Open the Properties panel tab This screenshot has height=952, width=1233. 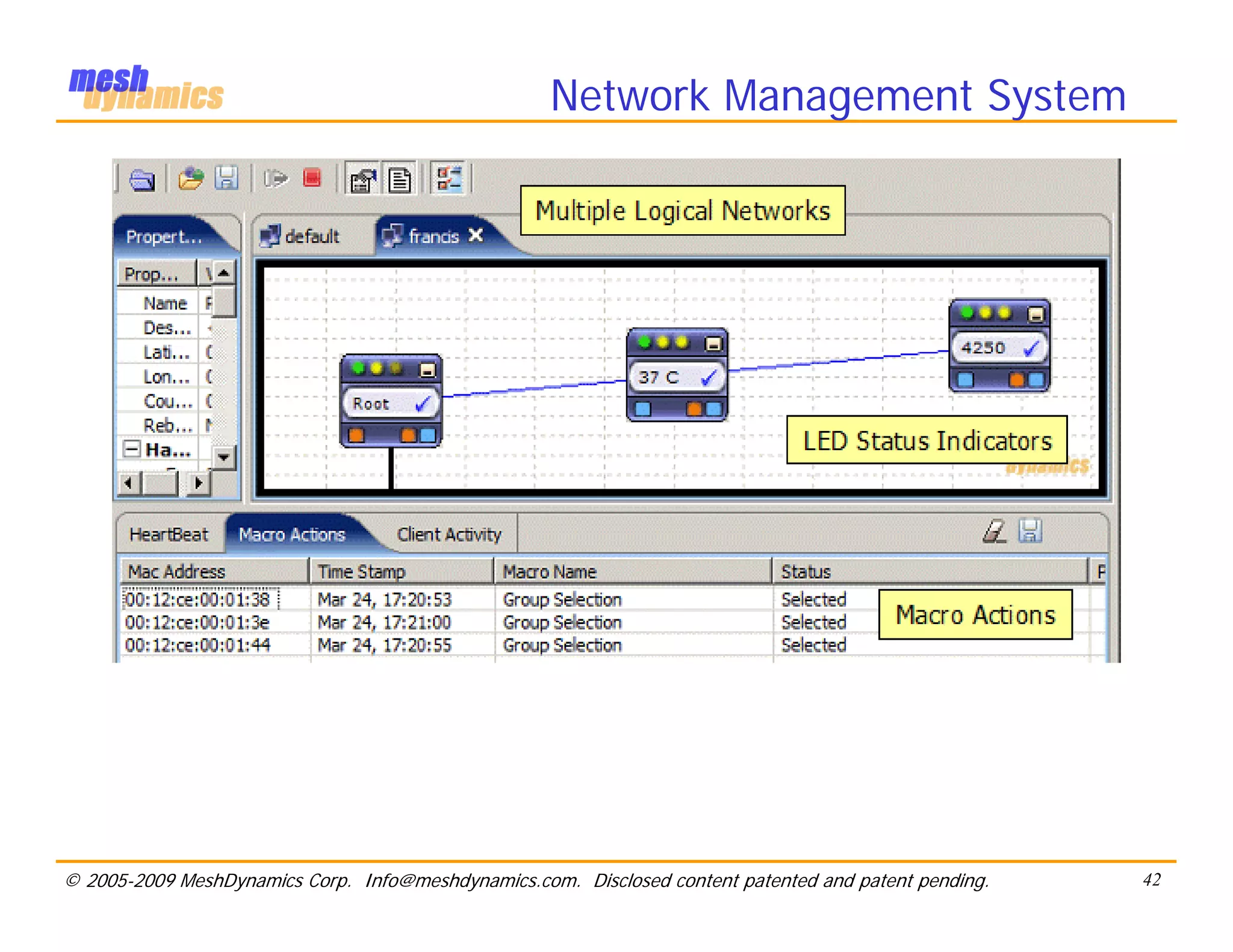pyautogui.click(x=164, y=236)
